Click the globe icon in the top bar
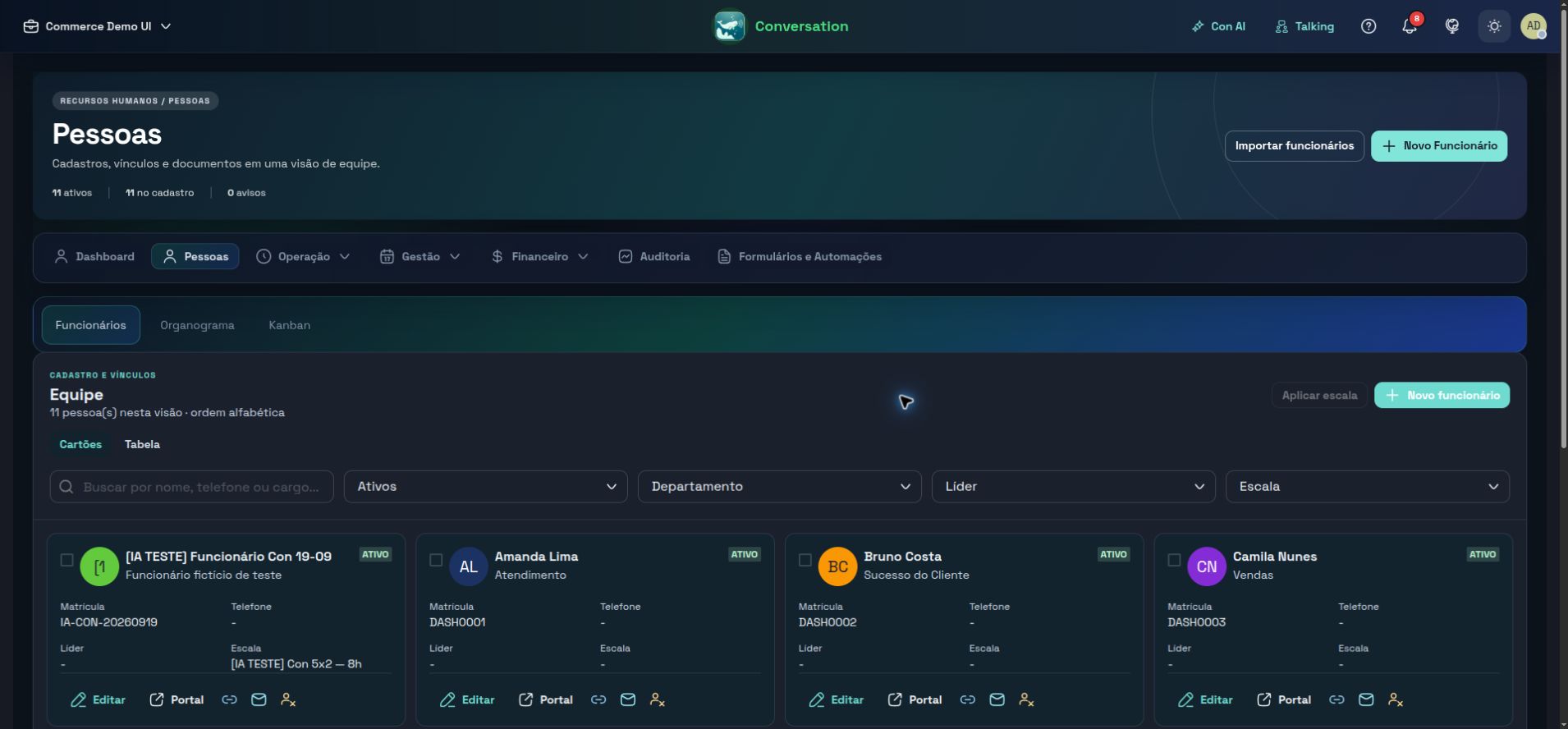This screenshot has width=1568, height=729. [1451, 26]
